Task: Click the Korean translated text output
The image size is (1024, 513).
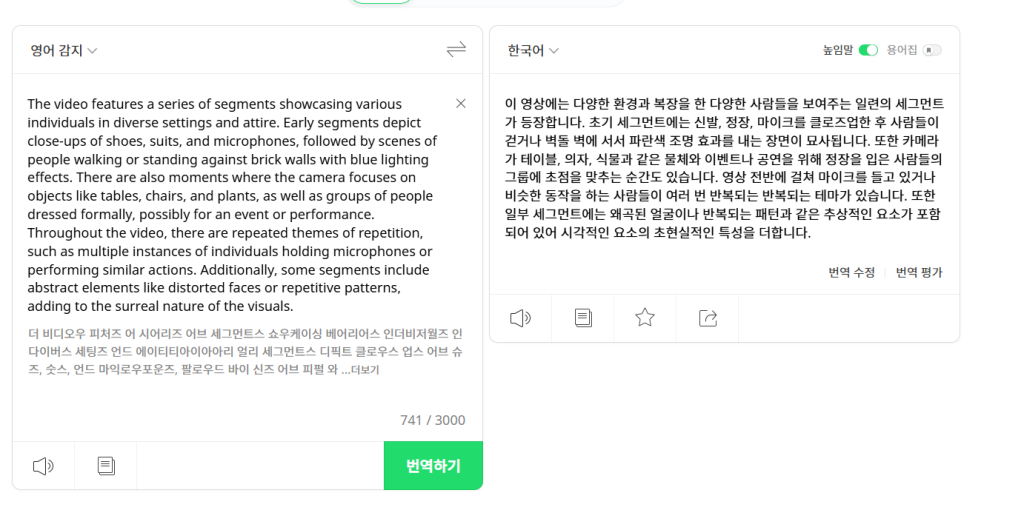Action: pos(723,168)
